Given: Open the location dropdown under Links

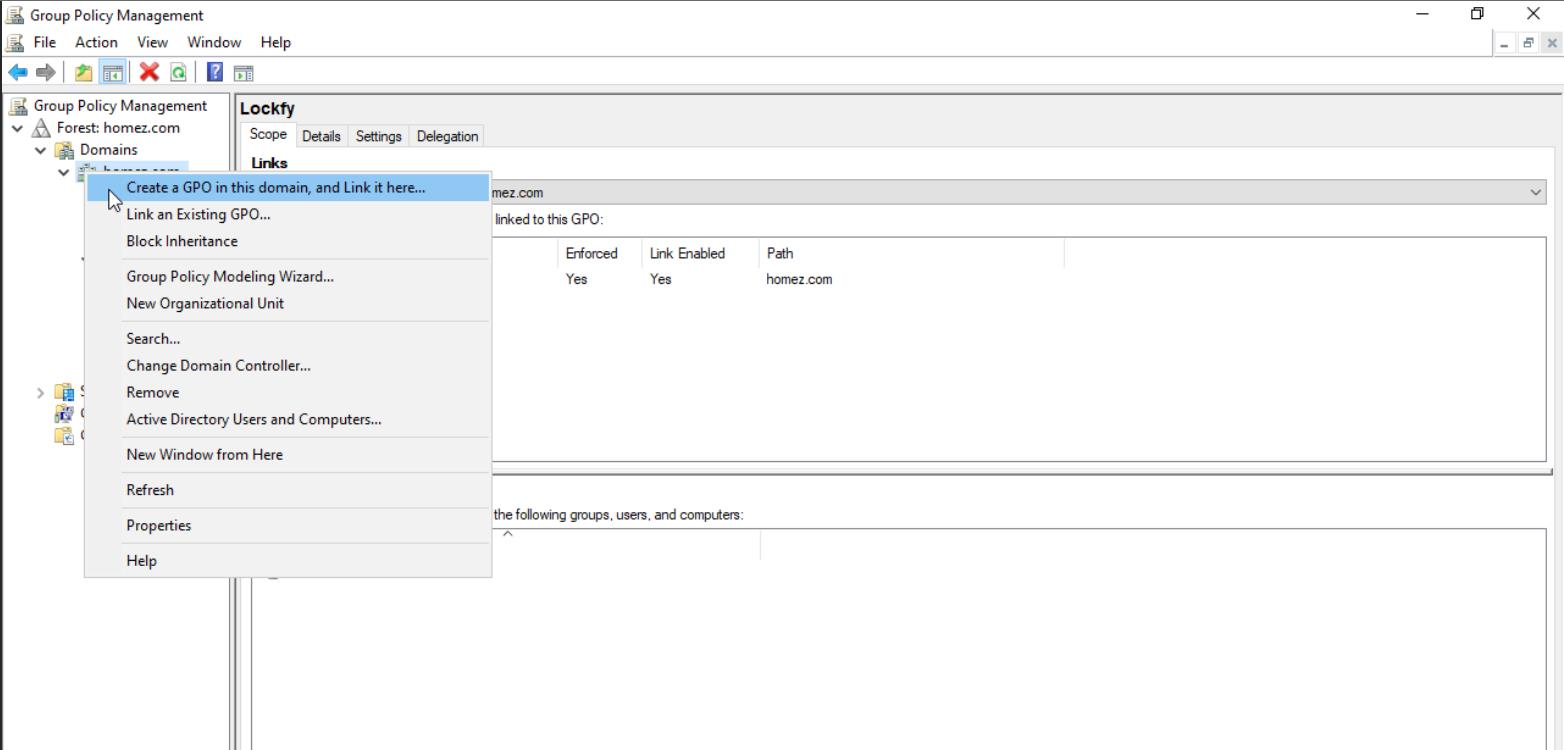Looking at the screenshot, I should click(1536, 192).
